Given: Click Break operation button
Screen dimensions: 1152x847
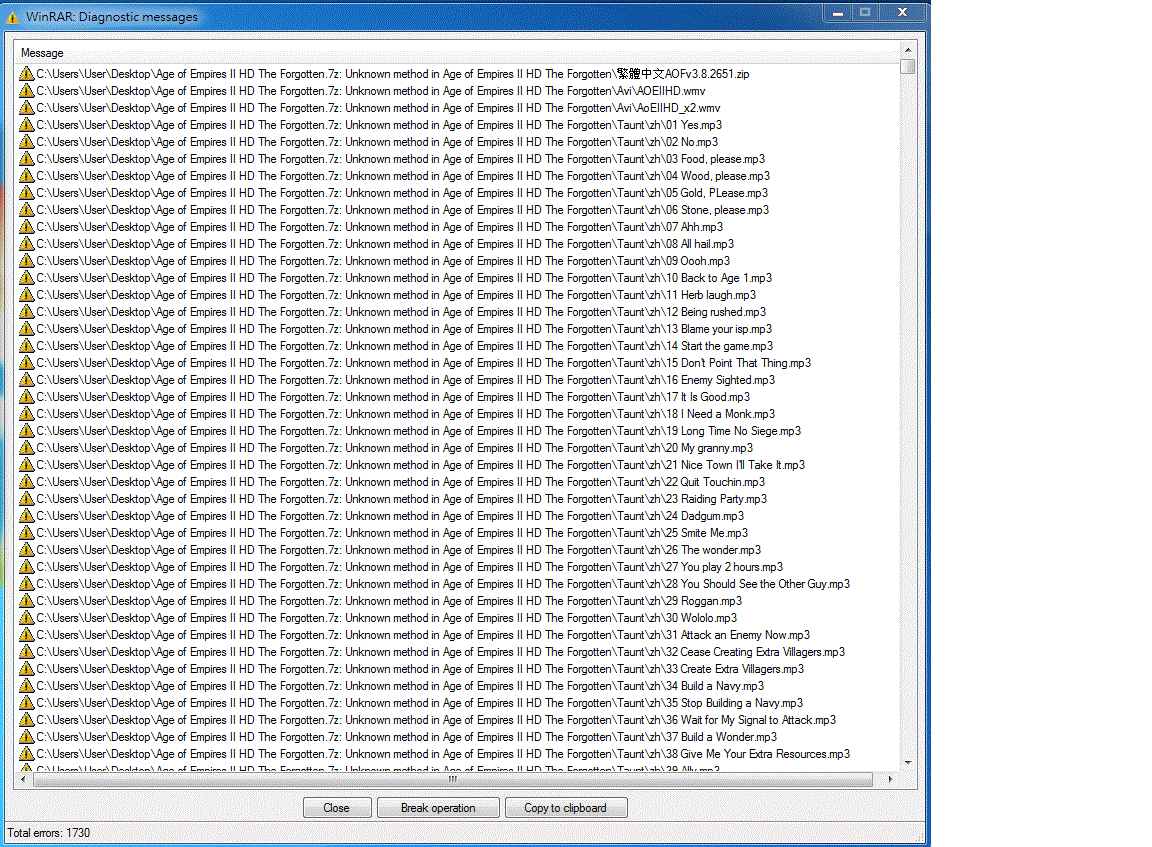Looking at the screenshot, I should tap(438, 807).
